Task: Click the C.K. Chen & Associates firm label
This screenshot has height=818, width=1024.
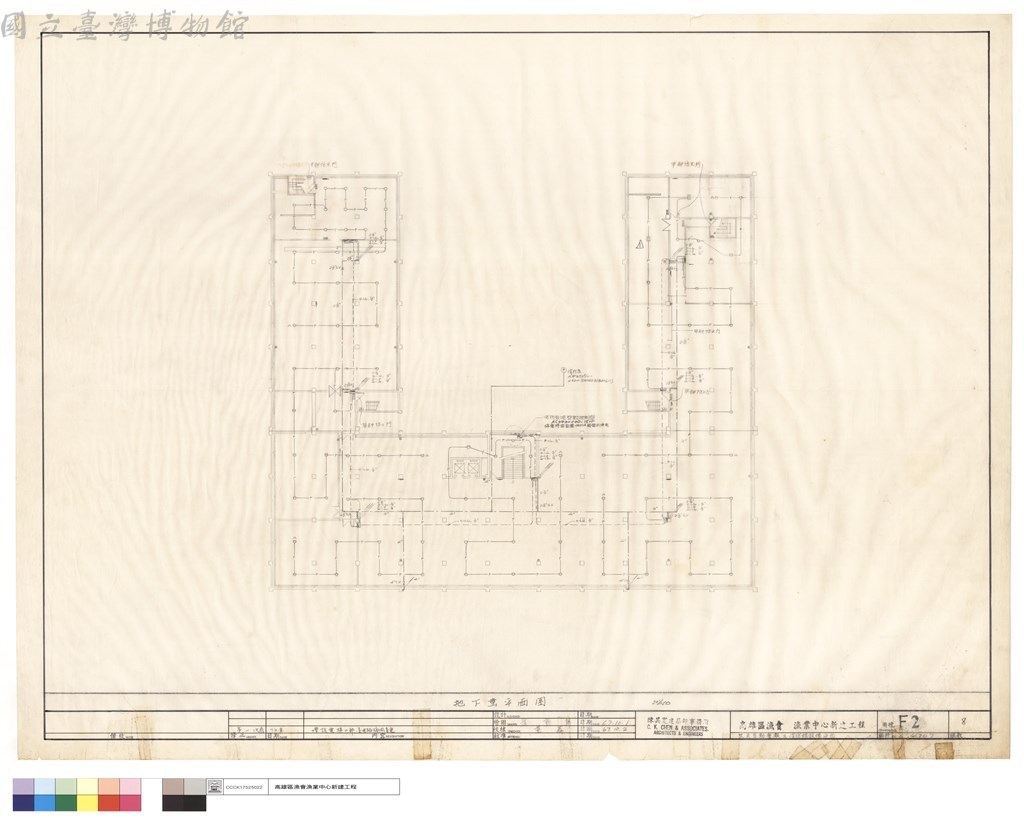Action: pyautogui.click(x=677, y=727)
